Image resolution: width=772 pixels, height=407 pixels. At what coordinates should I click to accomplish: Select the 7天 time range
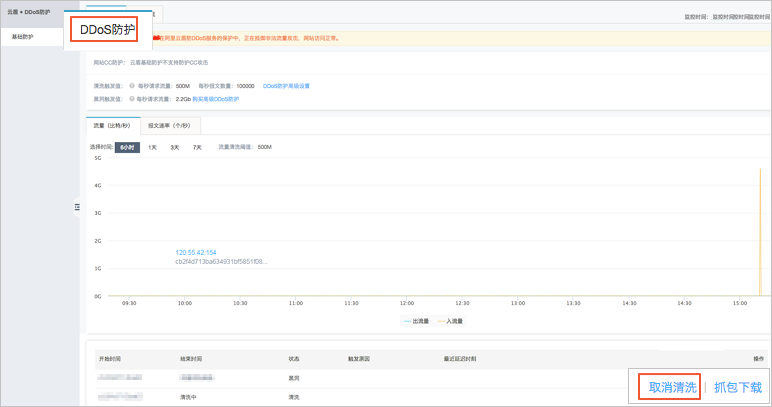[x=197, y=147]
